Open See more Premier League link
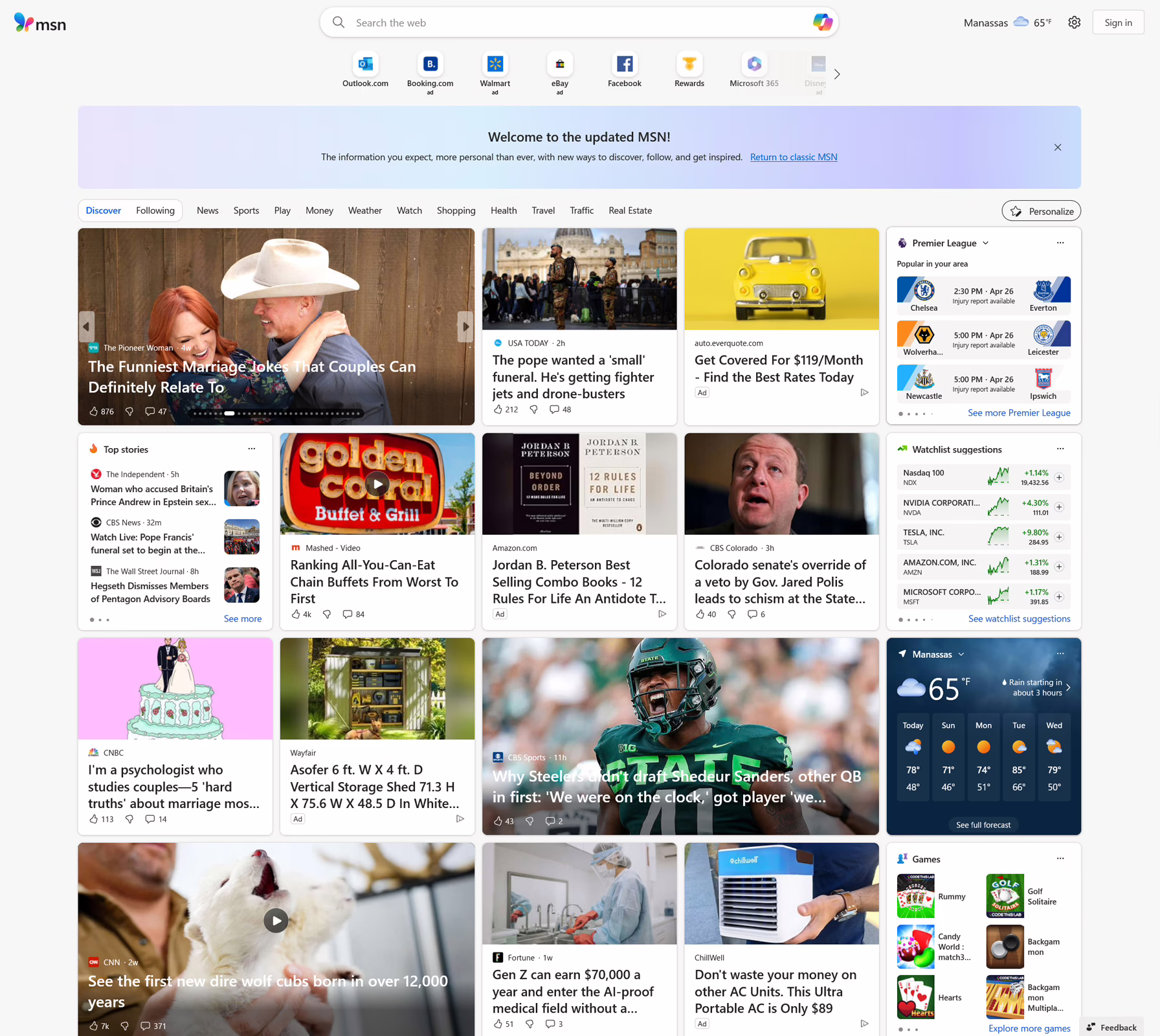 pyautogui.click(x=1019, y=413)
